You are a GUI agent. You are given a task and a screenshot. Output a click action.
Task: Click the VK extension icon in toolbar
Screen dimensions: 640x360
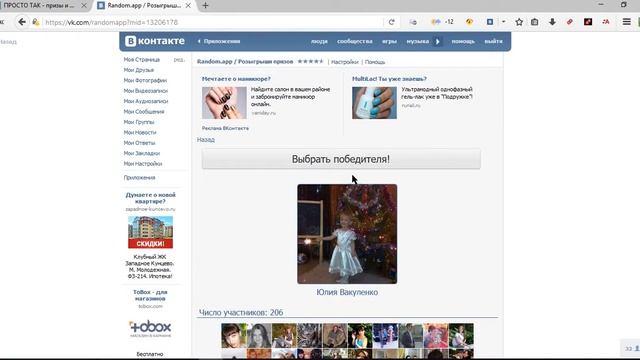point(490,22)
